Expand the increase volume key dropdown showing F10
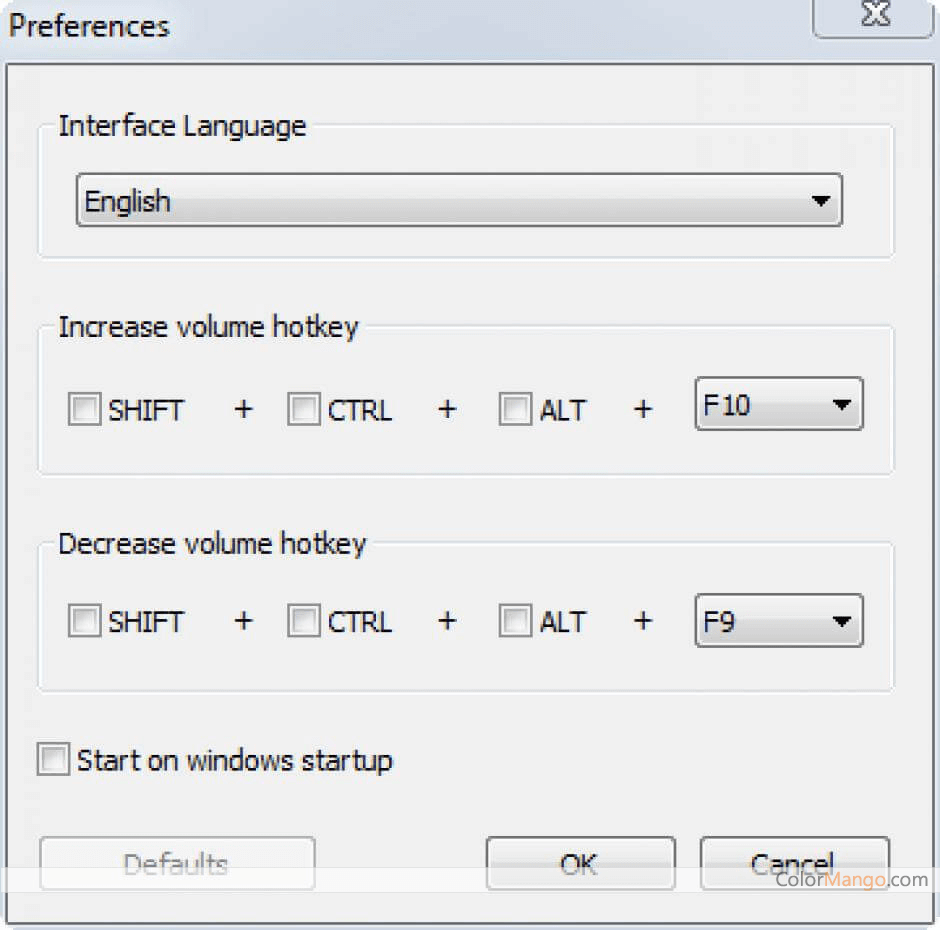 [x=845, y=404]
